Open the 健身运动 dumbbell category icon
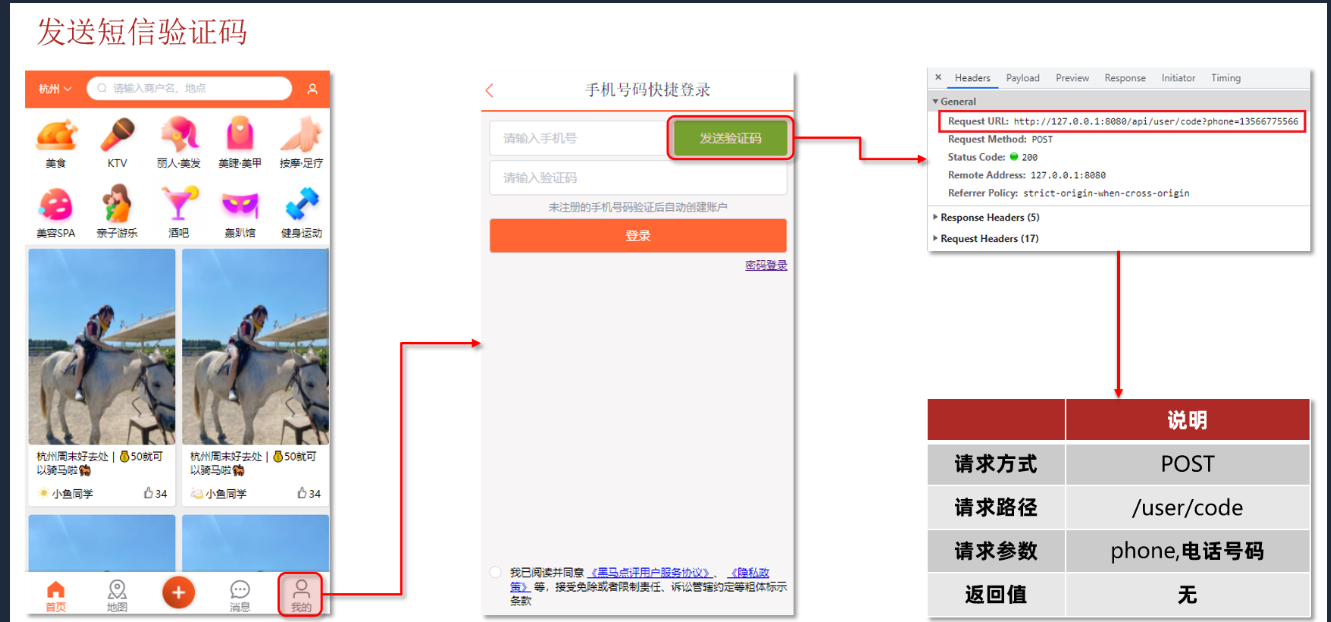The height and width of the screenshot is (622, 1331). pyautogui.click(x=301, y=204)
